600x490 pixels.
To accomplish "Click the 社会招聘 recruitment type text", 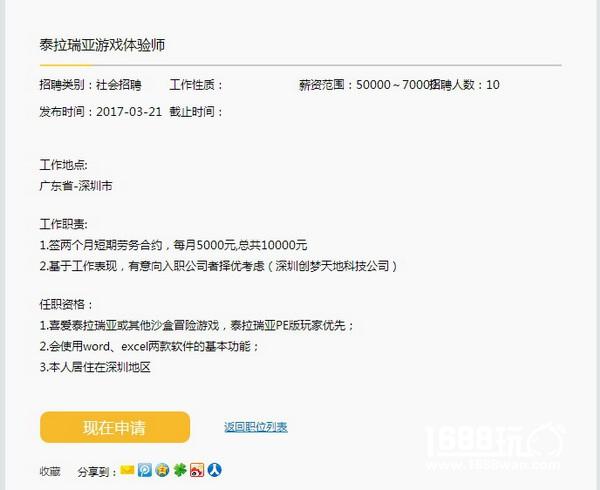I will pyautogui.click(x=119, y=85).
